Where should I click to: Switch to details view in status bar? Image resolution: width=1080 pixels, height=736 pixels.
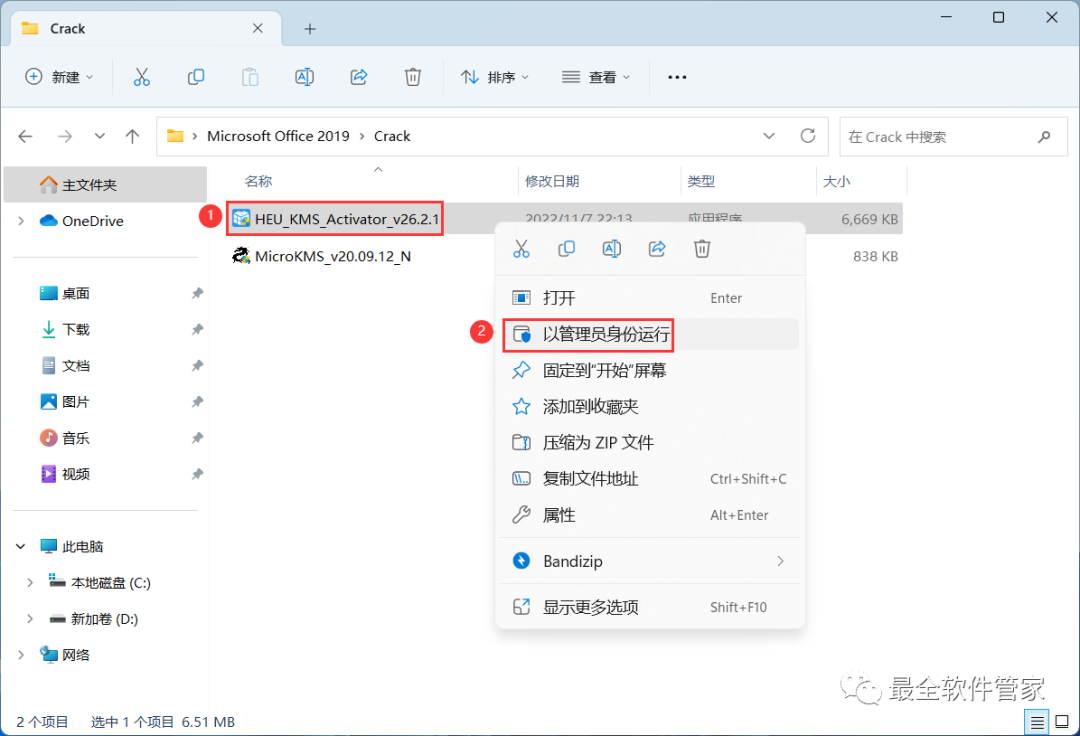tap(1037, 722)
